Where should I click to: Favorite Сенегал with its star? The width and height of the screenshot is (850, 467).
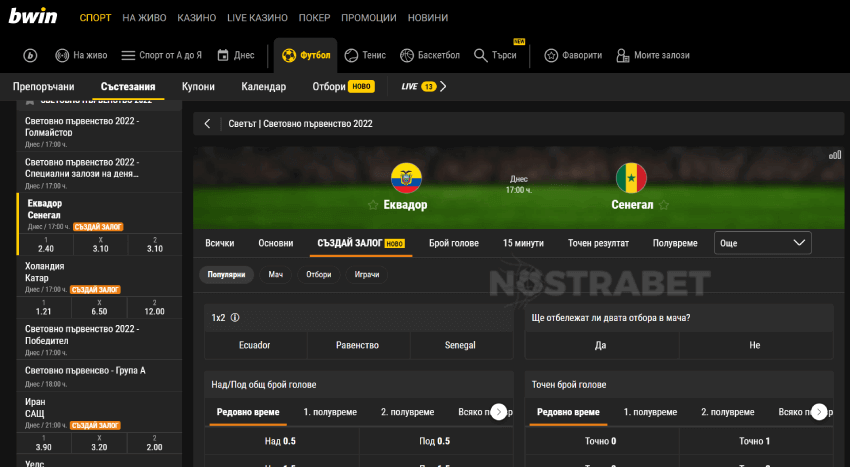[x=664, y=205]
